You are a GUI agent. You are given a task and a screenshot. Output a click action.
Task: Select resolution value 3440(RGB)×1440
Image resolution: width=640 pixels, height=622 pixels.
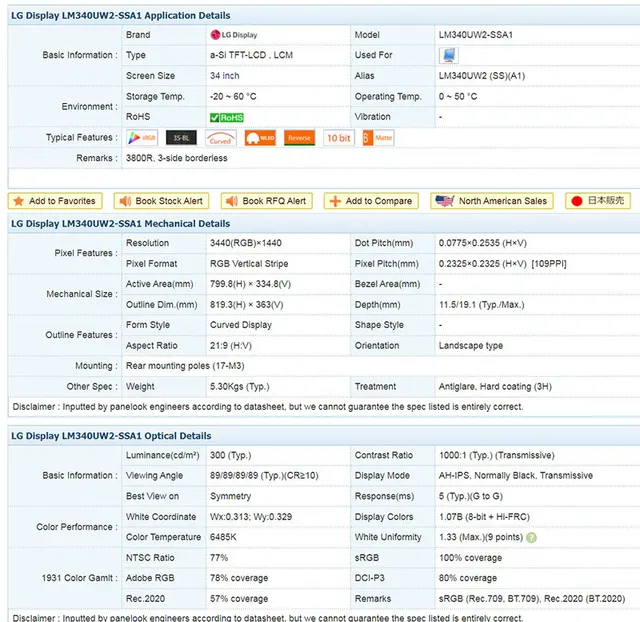tap(246, 243)
